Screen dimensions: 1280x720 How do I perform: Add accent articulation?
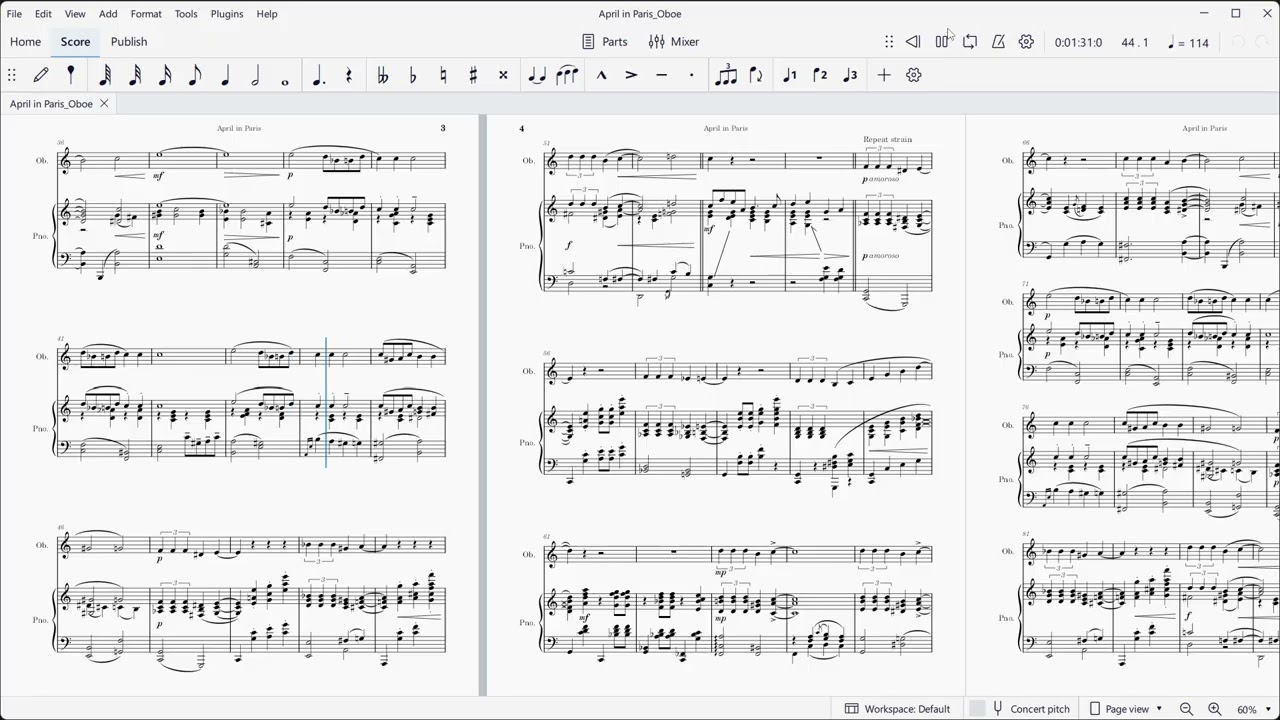[631, 75]
